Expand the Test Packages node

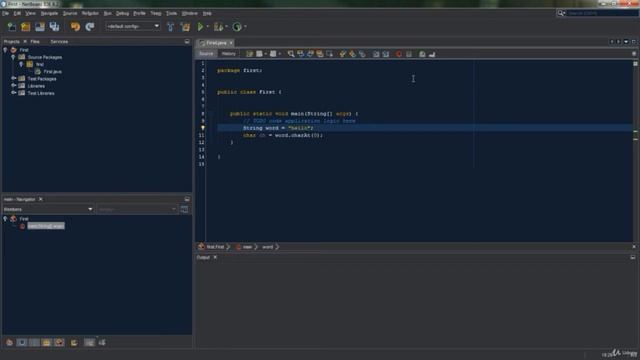point(13,79)
